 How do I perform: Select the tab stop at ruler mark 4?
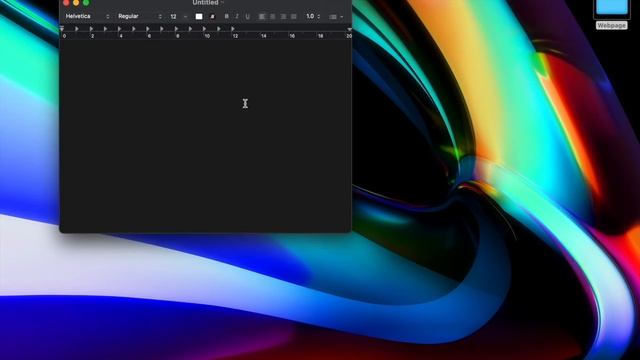point(119,29)
